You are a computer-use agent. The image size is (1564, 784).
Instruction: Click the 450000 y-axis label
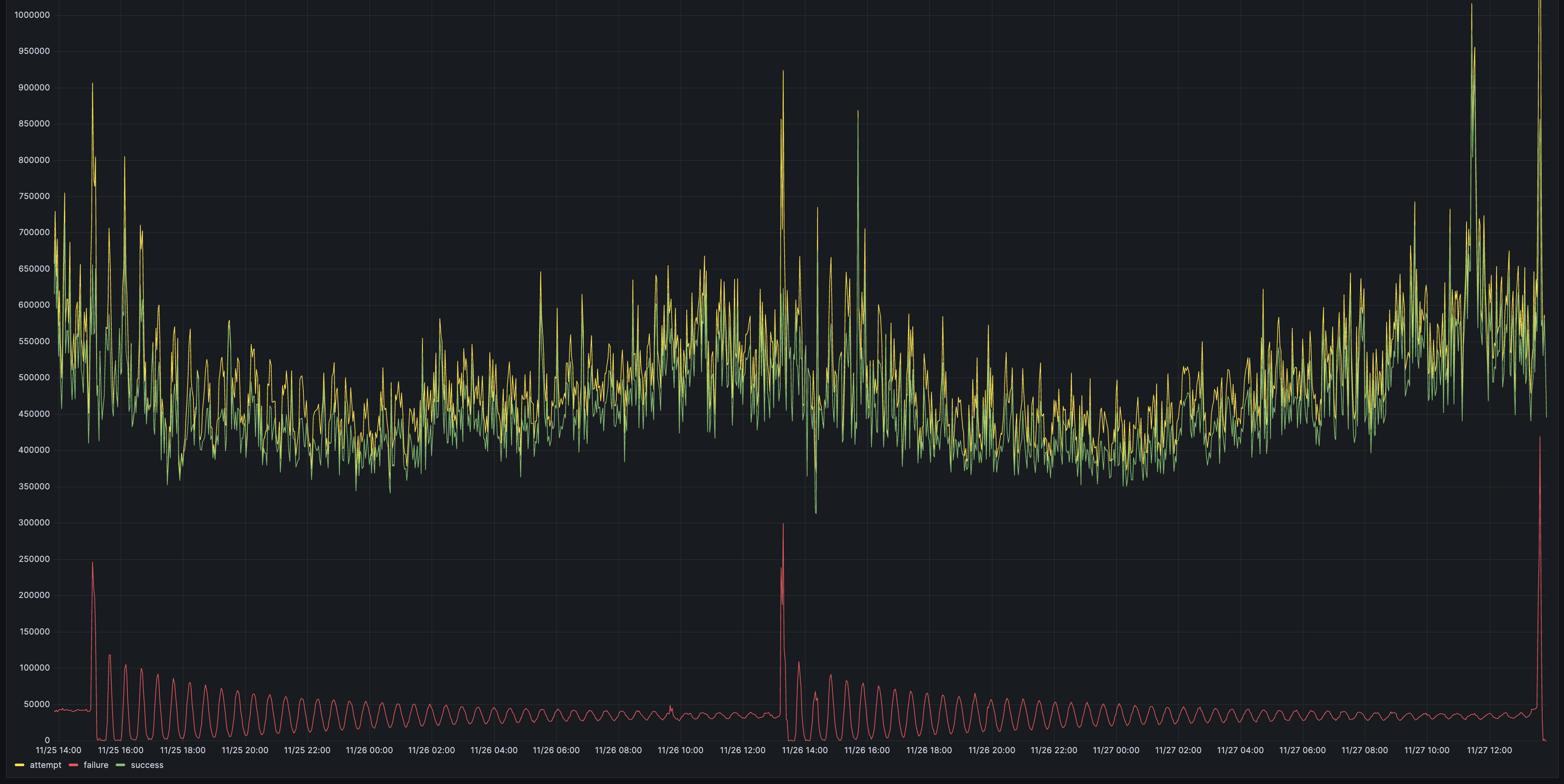(34, 414)
